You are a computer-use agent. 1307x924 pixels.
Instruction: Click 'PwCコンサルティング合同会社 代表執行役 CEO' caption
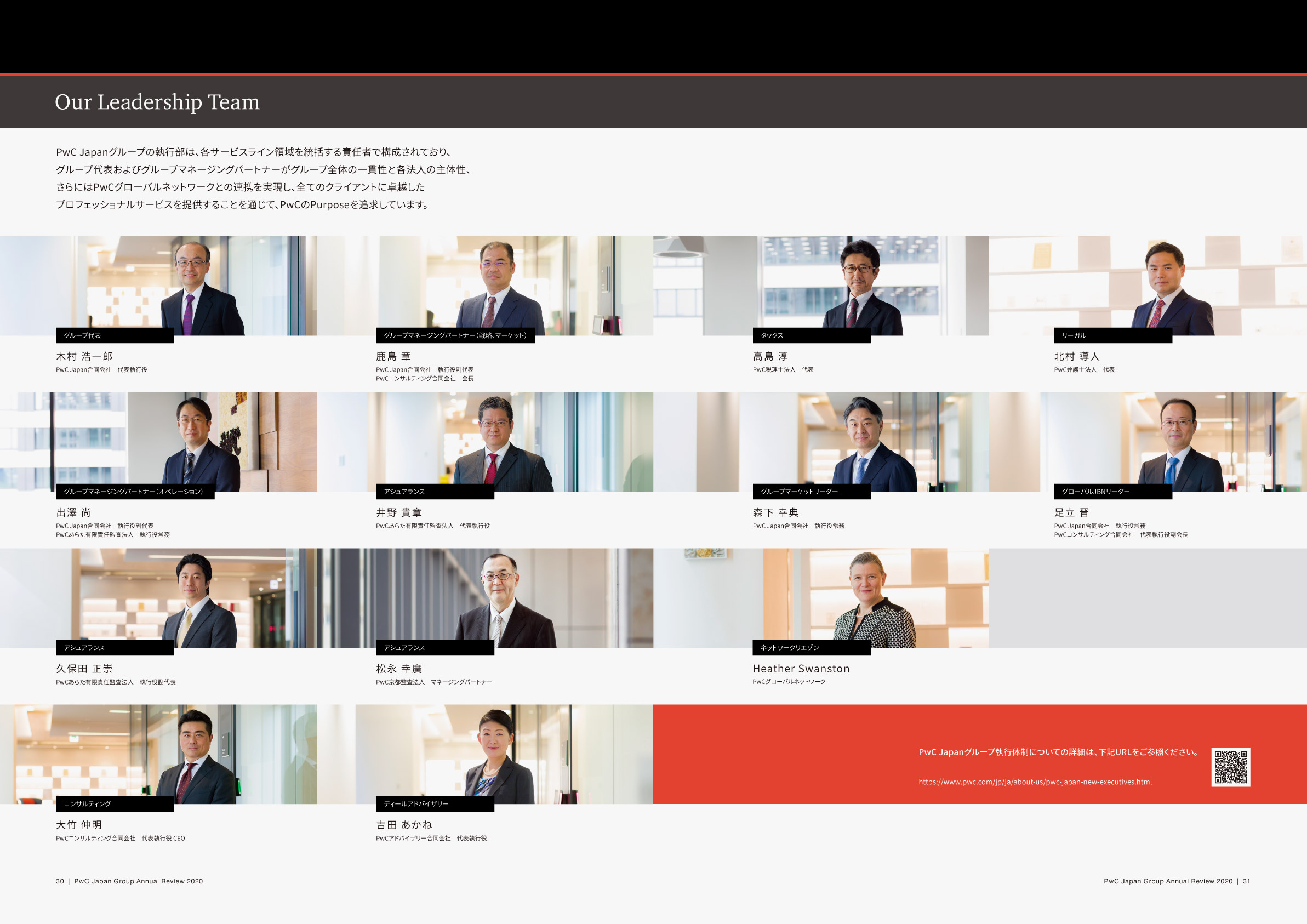[120, 838]
